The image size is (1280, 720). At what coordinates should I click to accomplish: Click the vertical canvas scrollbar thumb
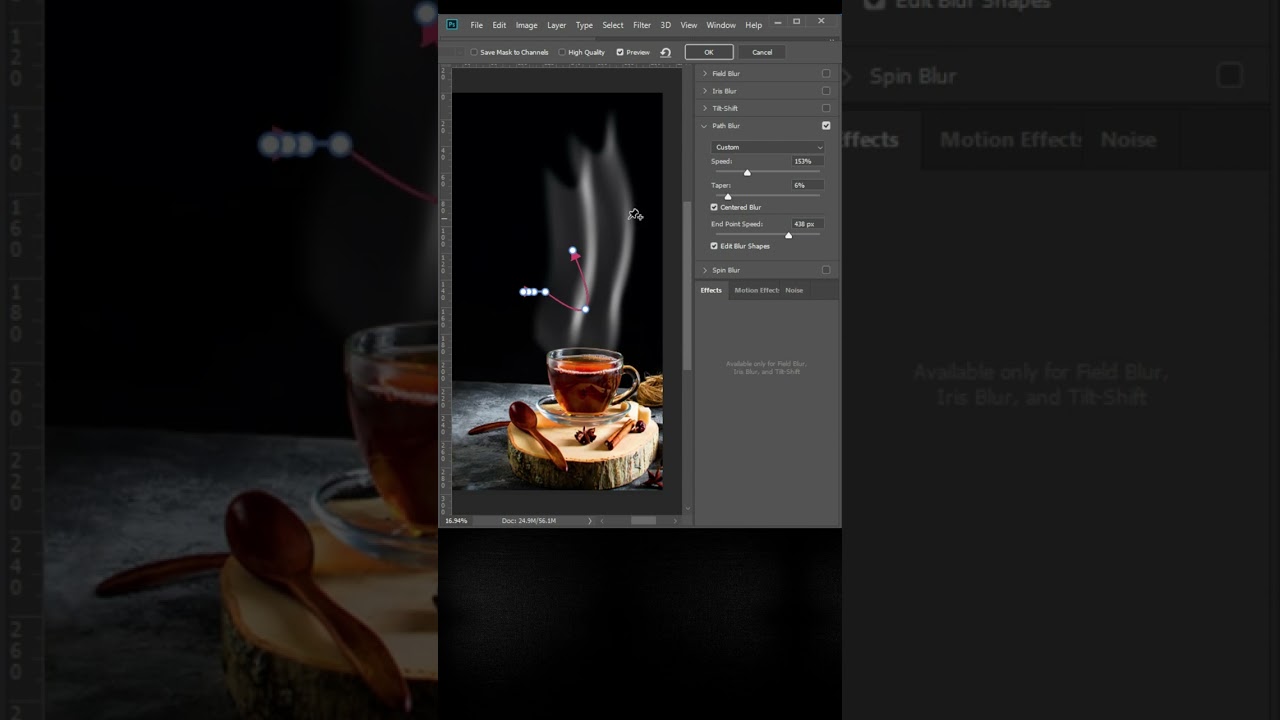(687, 285)
